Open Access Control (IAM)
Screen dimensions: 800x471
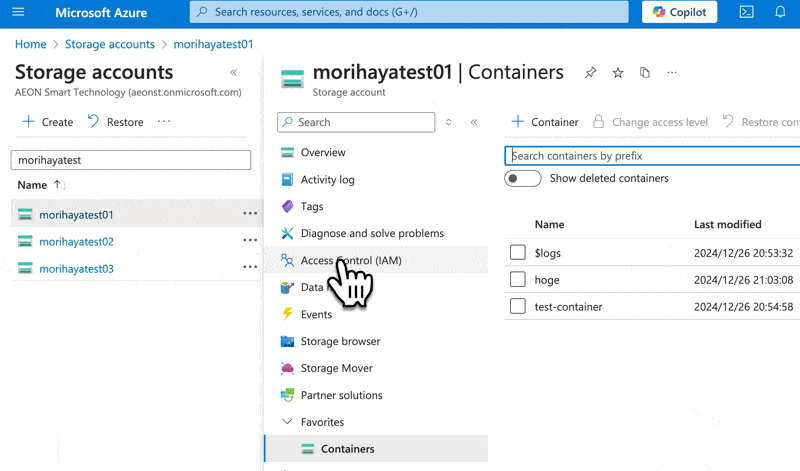(x=351, y=260)
